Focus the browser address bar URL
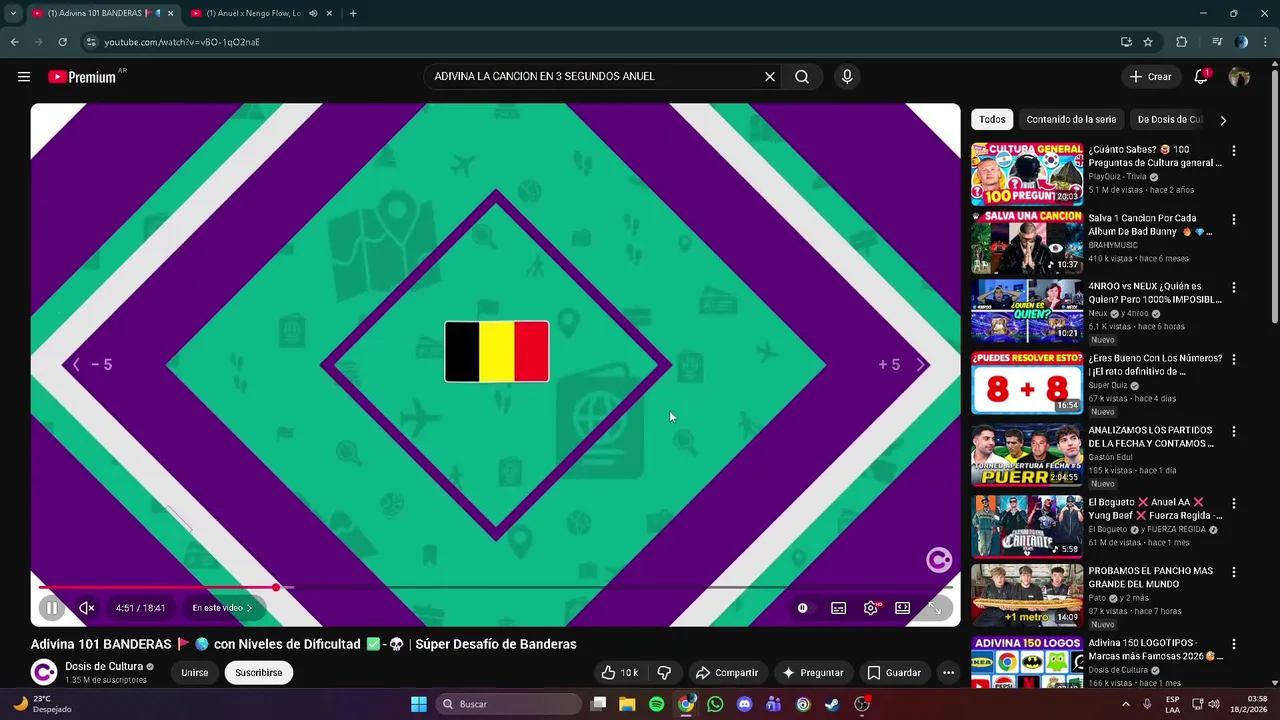This screenshot has width=1280, height=720. [x=182, y=42]
